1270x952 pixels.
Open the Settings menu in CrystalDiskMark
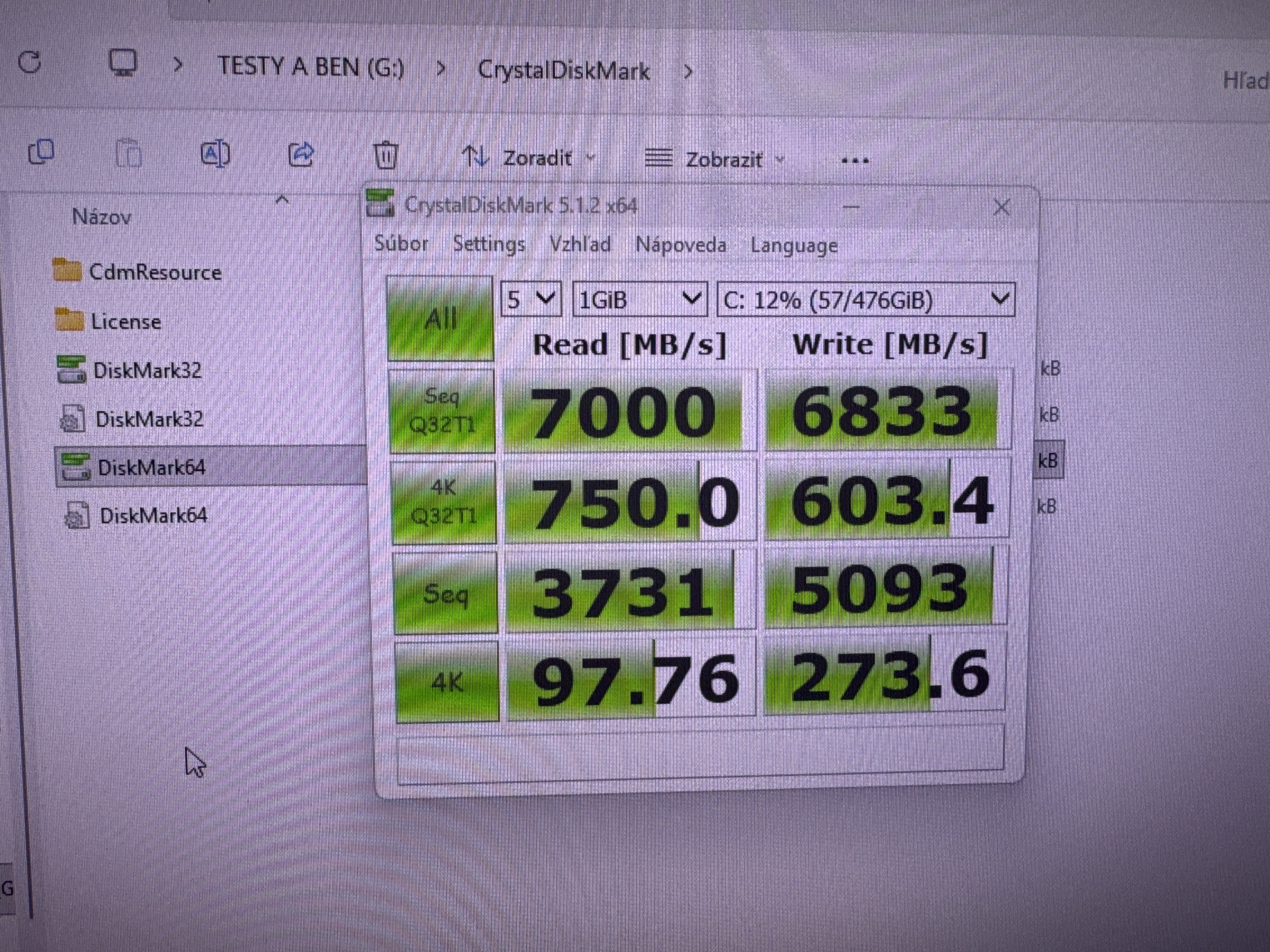coord(489,244)
